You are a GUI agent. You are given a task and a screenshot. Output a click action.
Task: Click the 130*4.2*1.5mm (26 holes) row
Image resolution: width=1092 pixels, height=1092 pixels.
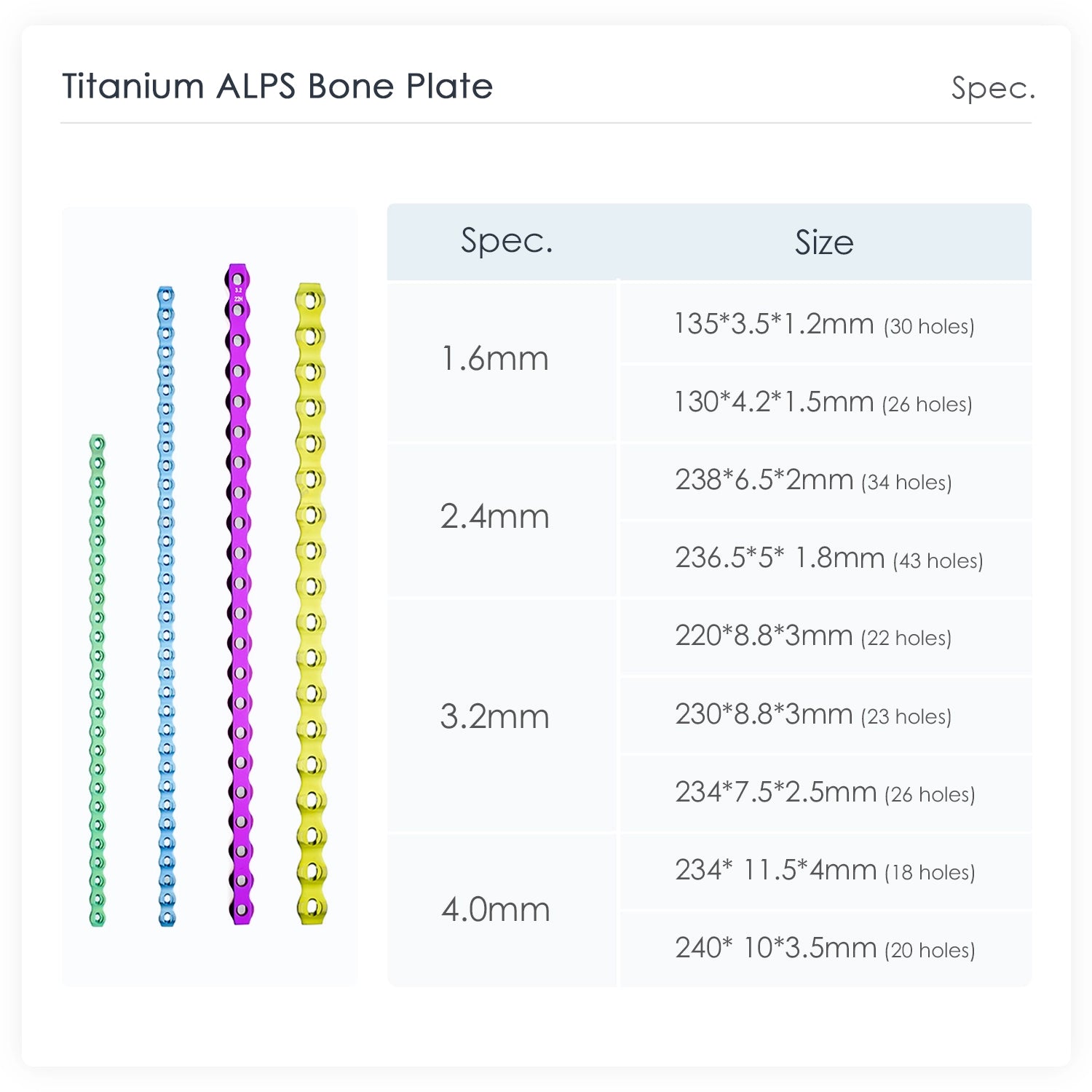[823, 402]
